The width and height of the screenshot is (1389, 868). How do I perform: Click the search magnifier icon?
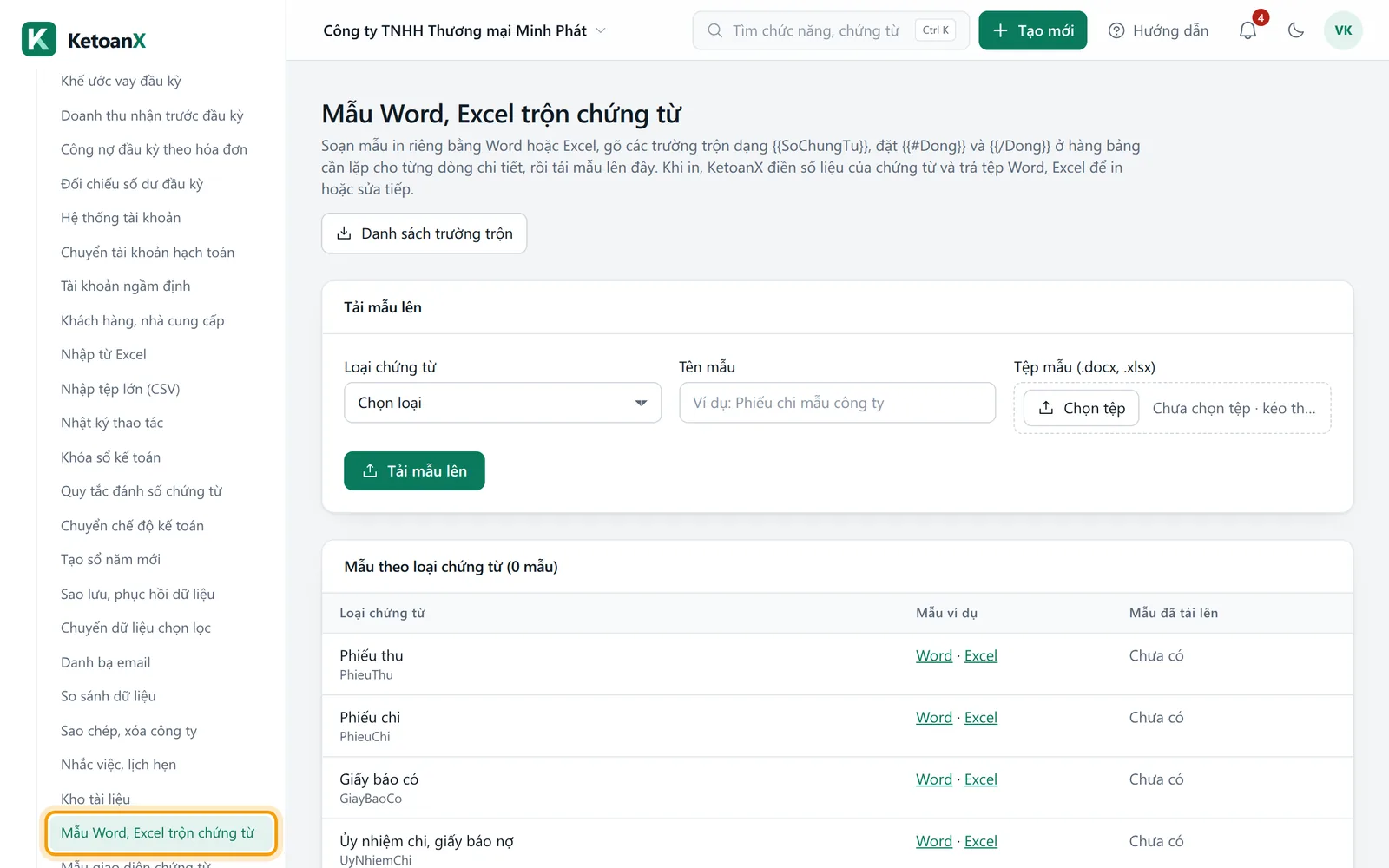(x=714, y=30)
